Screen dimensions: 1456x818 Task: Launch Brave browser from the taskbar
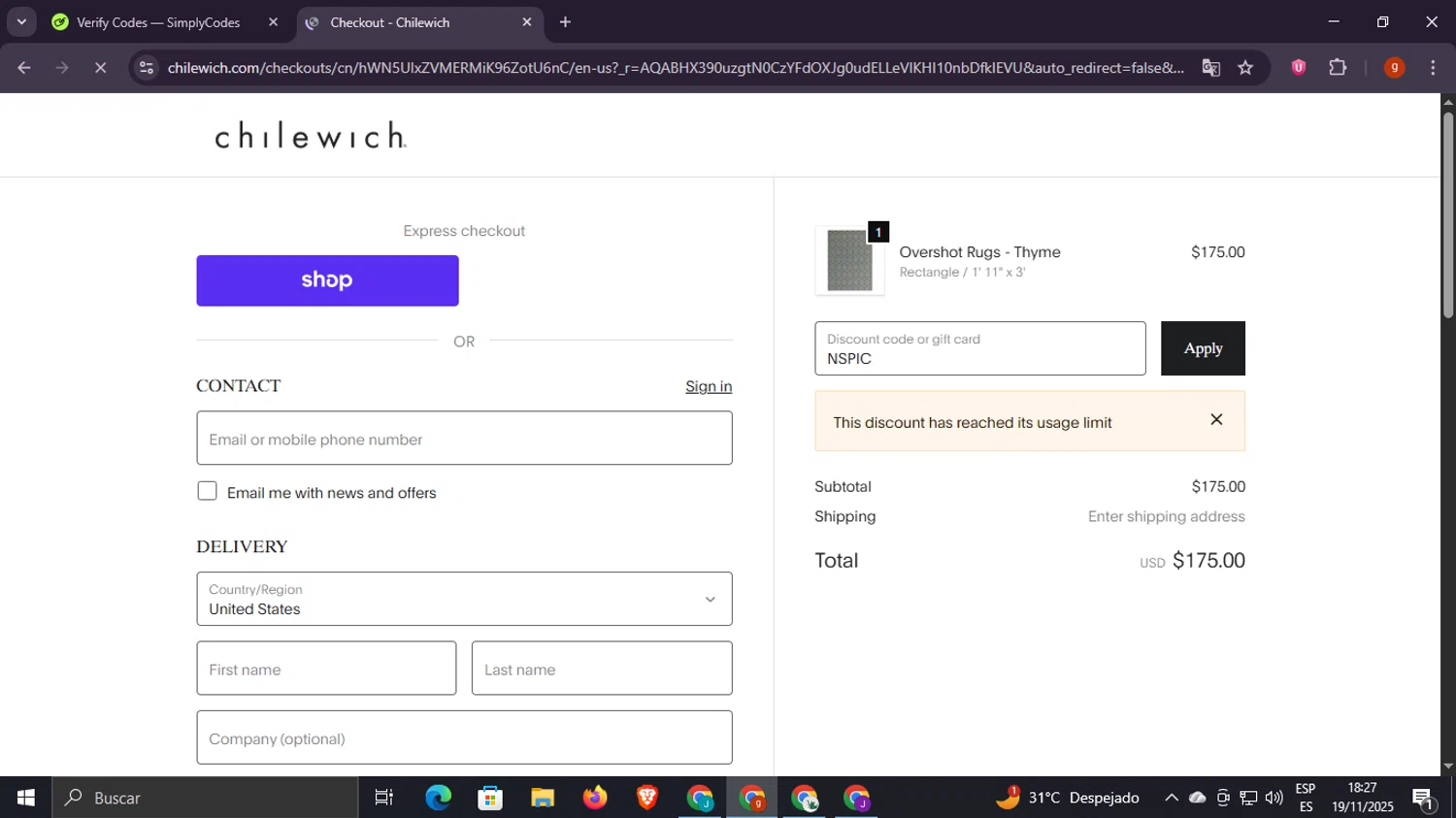pos(647,798)
